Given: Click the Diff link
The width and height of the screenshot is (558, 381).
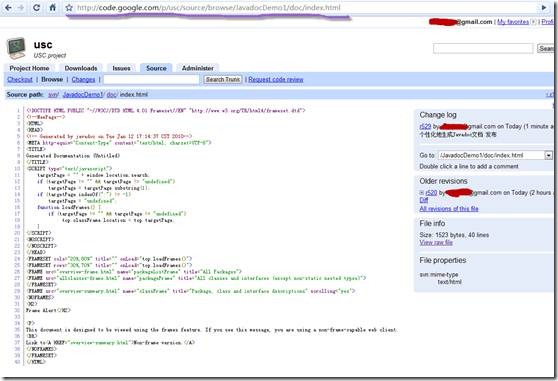Looking at the screenshot, I should 423,200.
